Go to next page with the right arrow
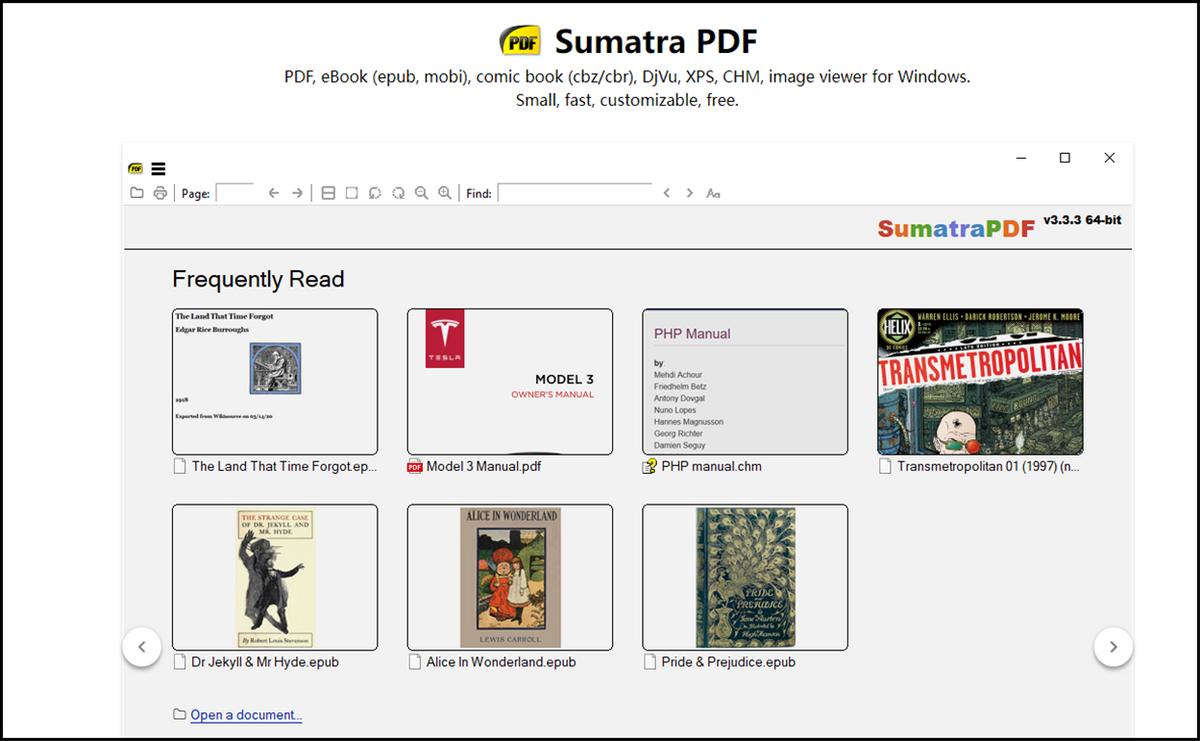Screen dimensions: 1200x741 pyautogui.click(x=297, y=193)
